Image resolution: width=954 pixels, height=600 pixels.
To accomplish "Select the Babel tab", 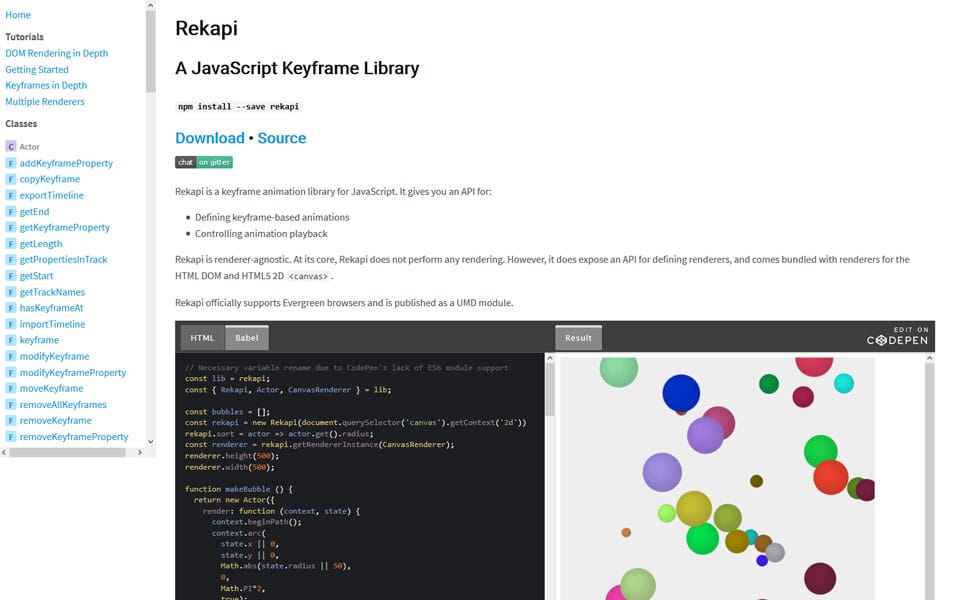I will coord(246,338).
